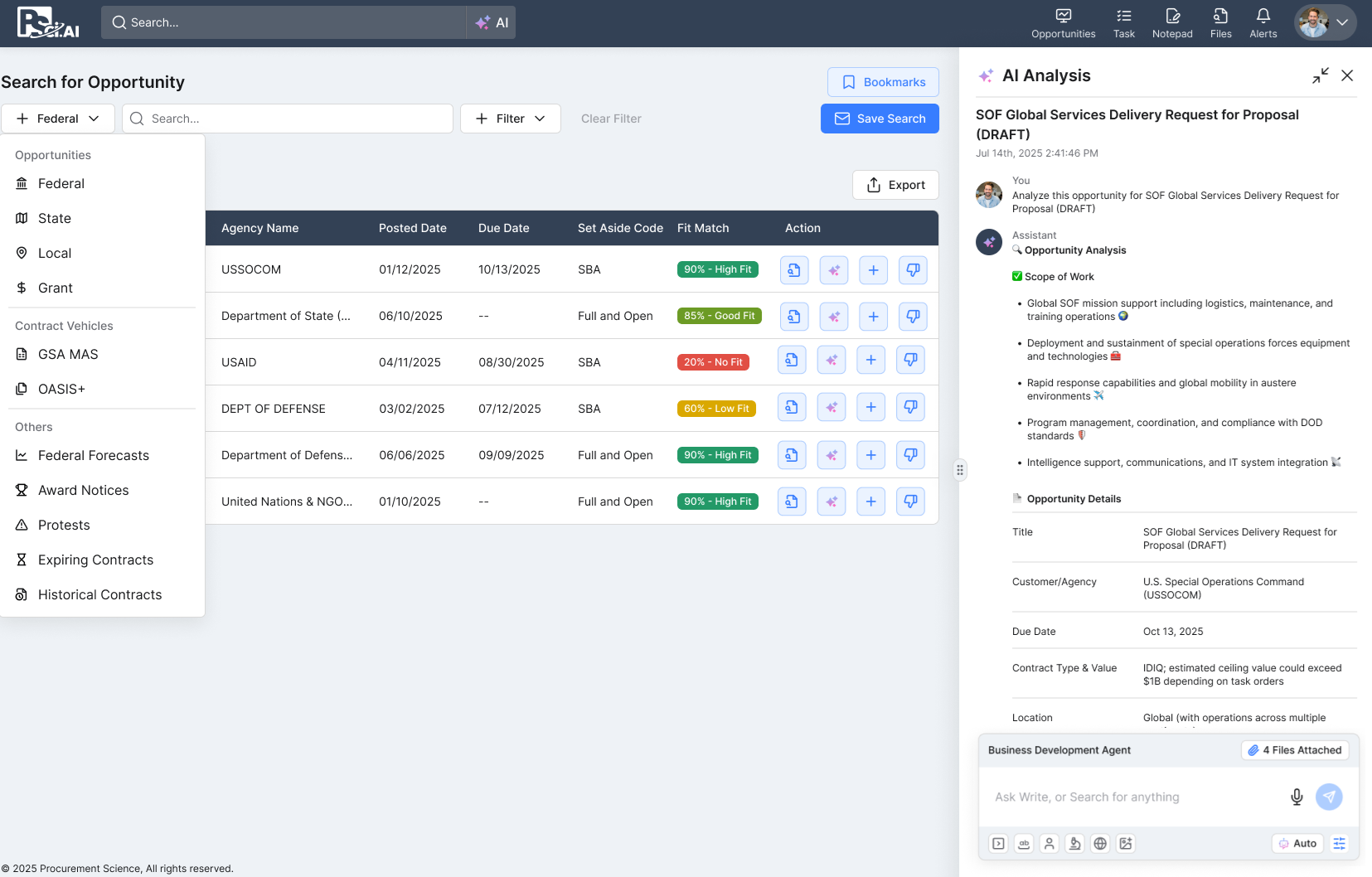The image size is (1372, 877).
Task: Open Alerts bell in top navigation
Action: [1263, 23]
